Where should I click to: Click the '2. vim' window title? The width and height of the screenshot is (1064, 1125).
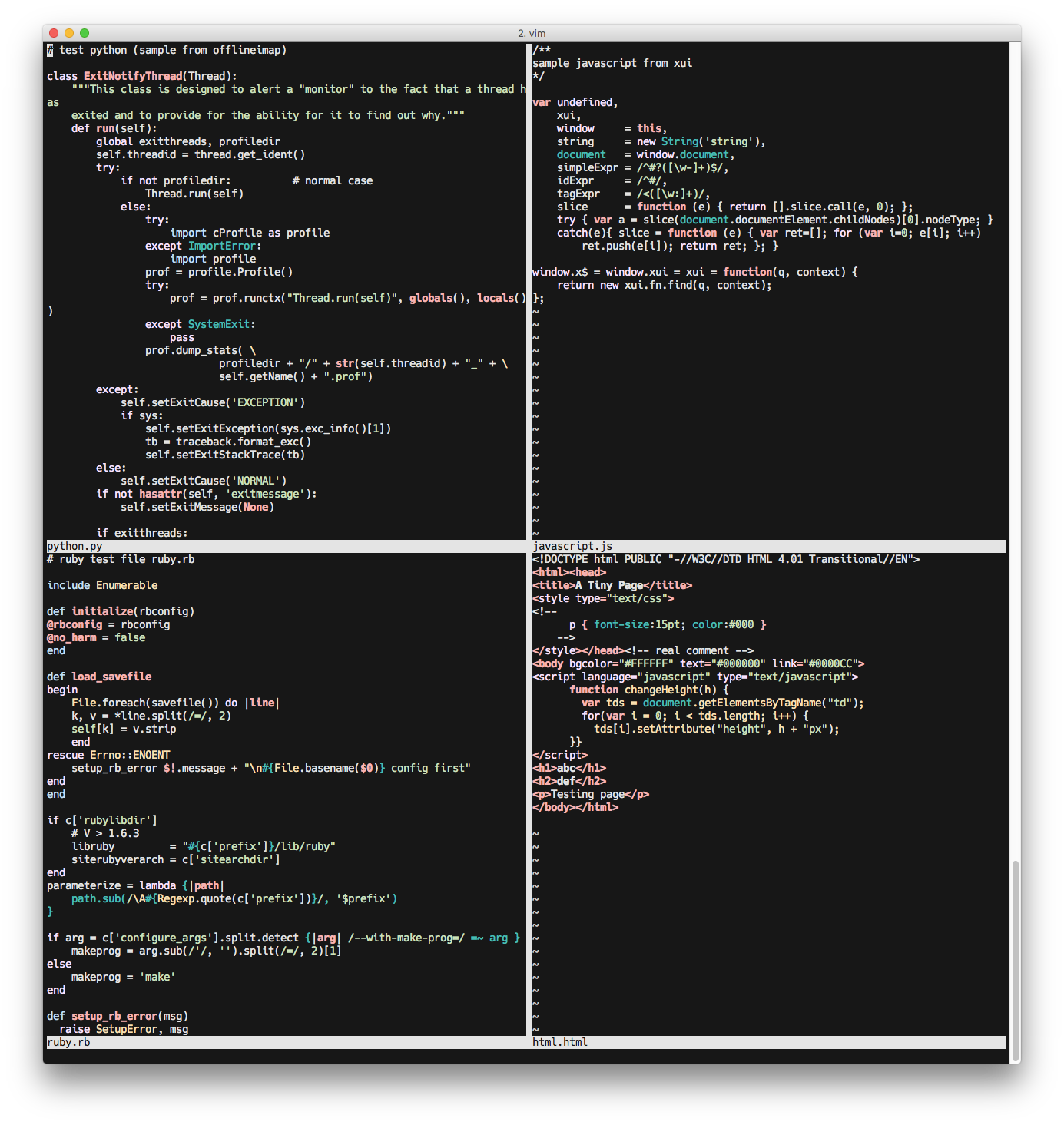(x=532, y=33)
